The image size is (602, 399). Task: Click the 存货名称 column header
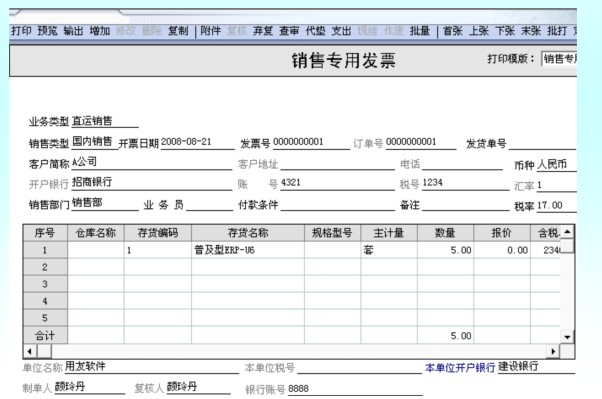(248, 233)
